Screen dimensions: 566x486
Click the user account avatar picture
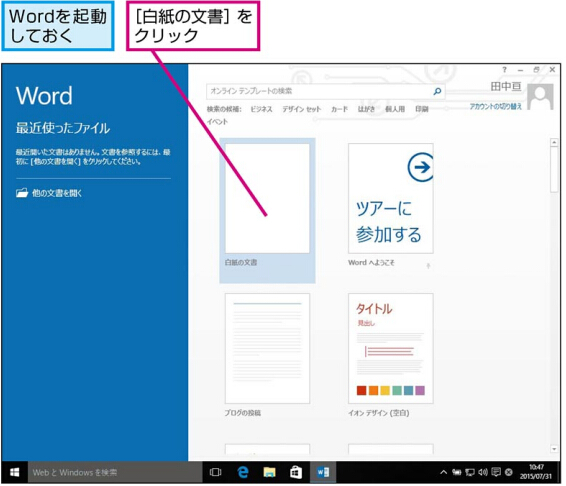(x=540, y=96)
